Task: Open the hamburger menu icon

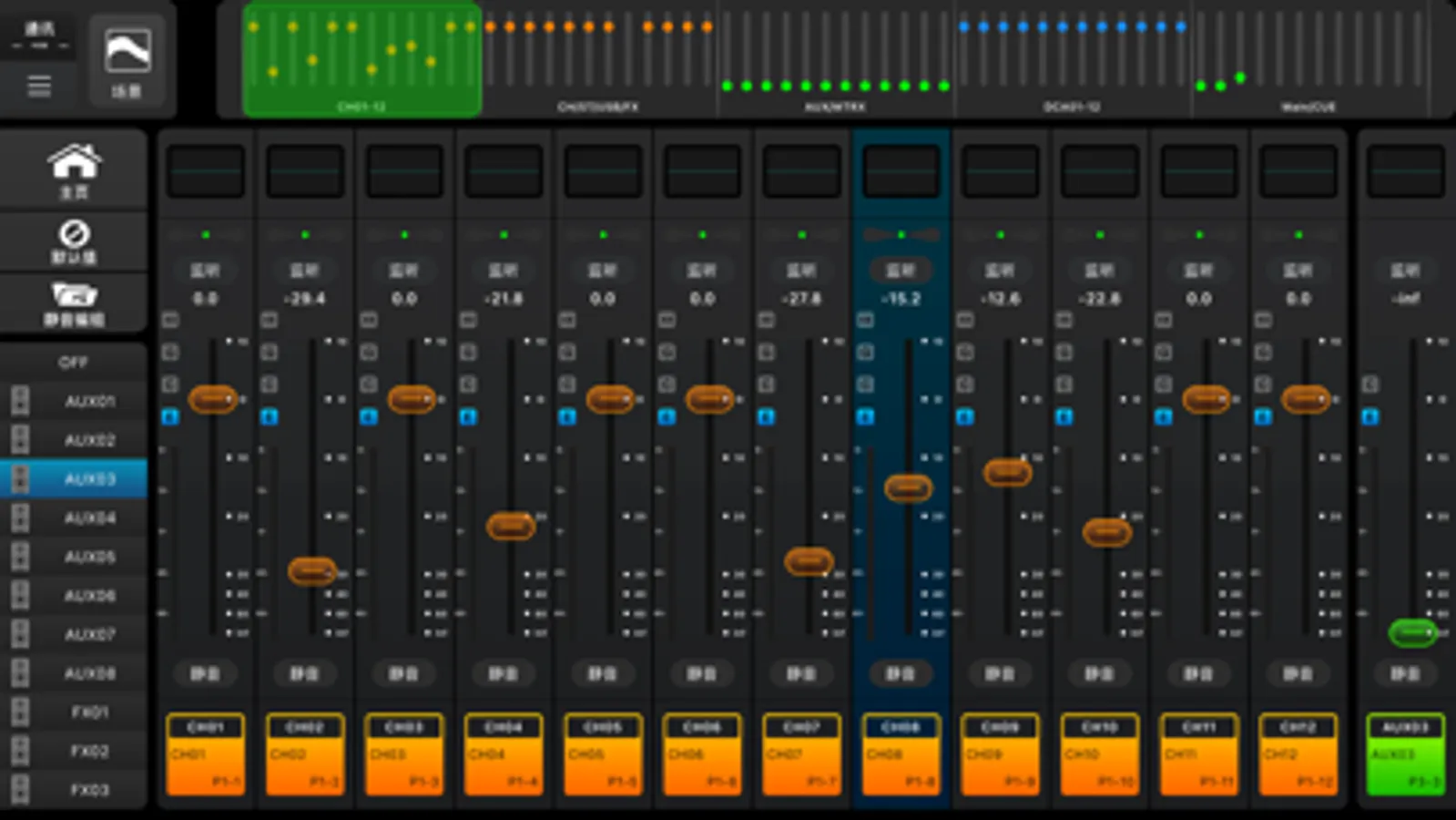Action: pos(39,87)
